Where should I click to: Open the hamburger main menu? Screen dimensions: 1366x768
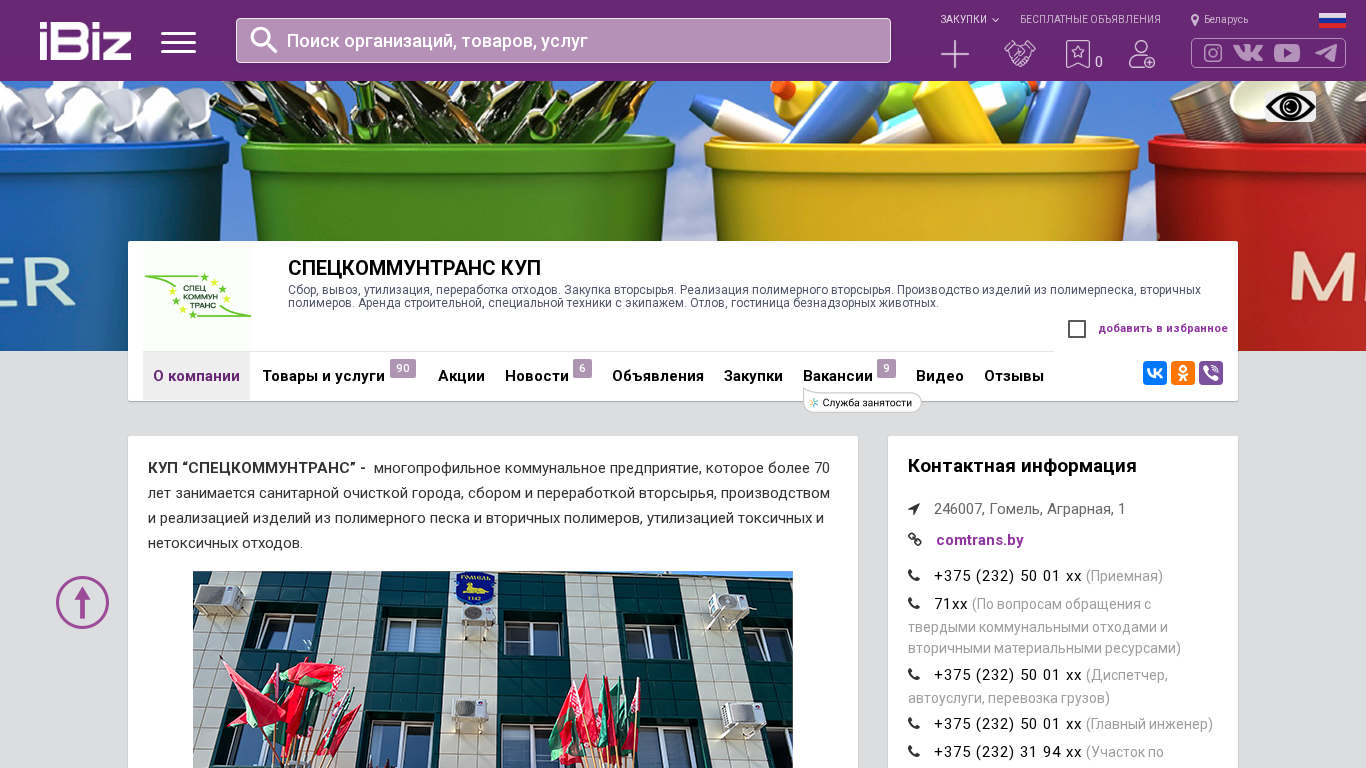tap(178, 42)
